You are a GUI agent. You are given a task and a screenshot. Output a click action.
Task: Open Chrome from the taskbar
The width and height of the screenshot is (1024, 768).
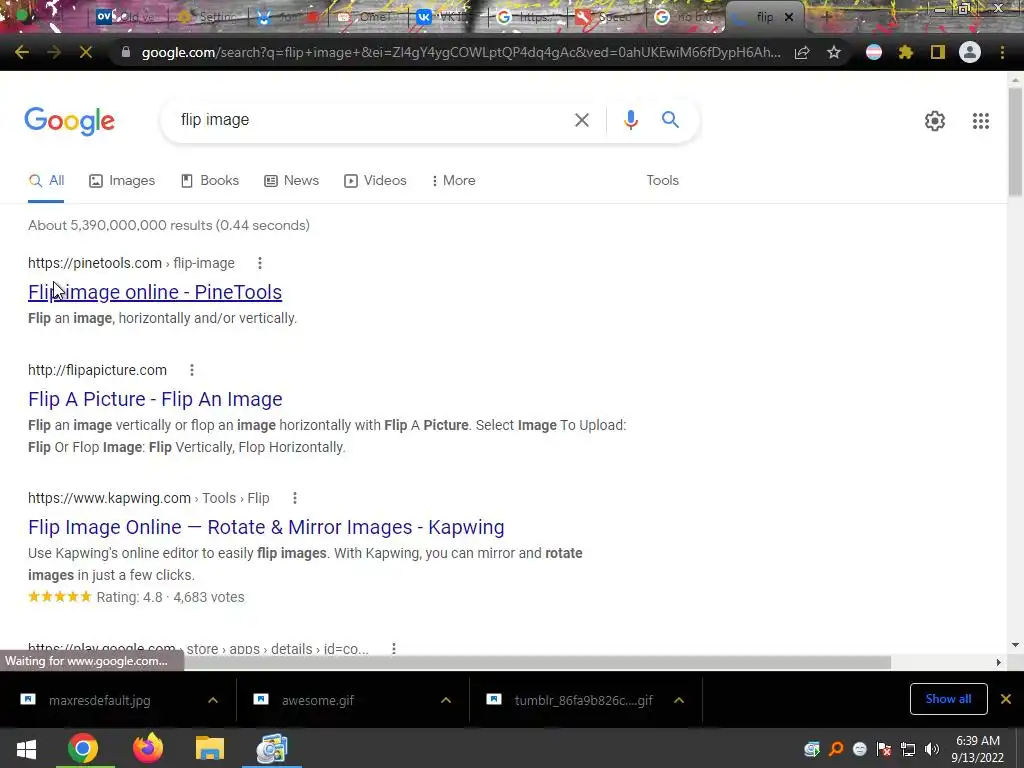click(82, 748)
